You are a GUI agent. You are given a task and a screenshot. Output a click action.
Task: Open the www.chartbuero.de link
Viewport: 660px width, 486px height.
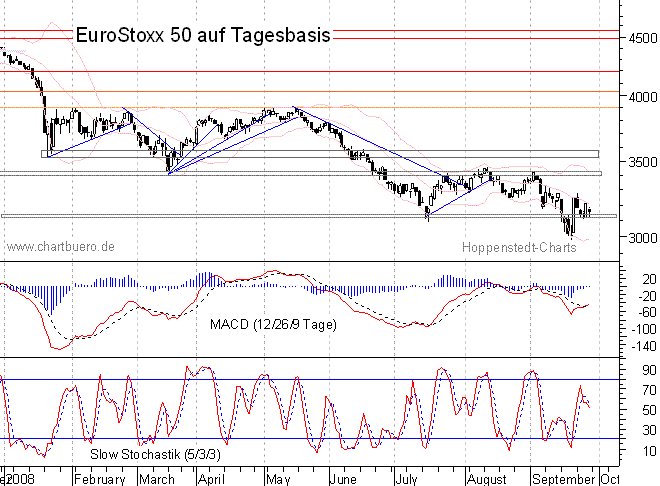point(61,246)
